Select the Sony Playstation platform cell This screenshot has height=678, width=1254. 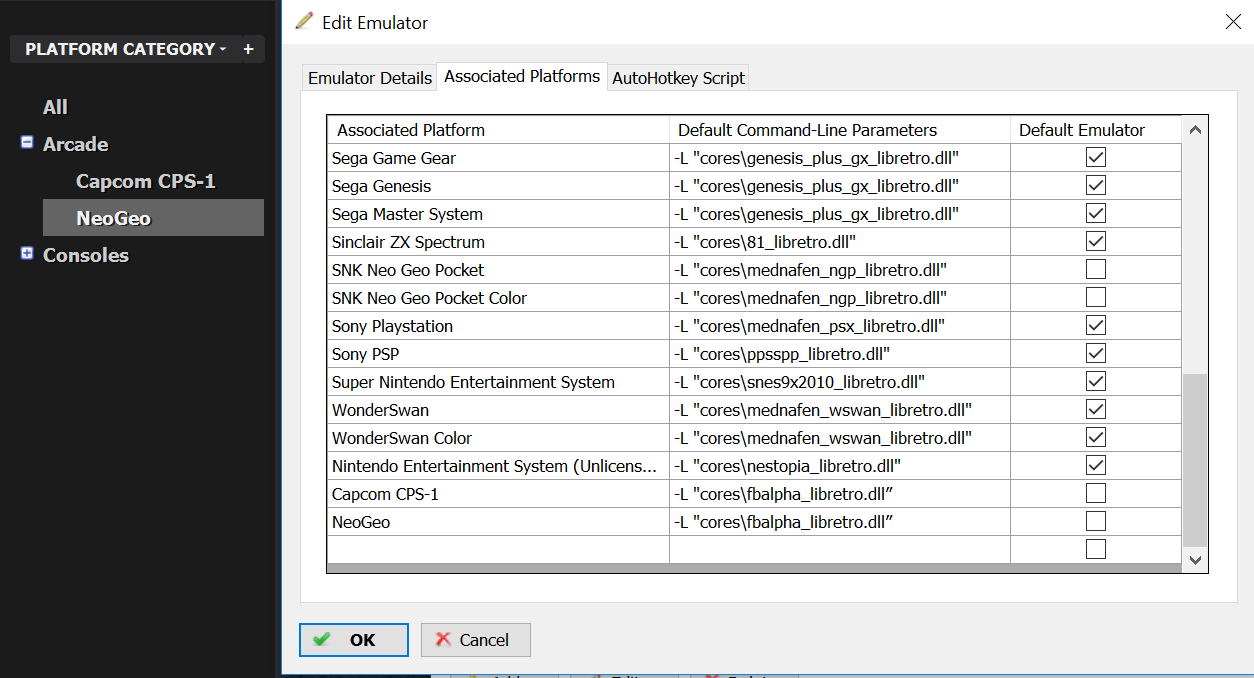(x=498, y=325)
